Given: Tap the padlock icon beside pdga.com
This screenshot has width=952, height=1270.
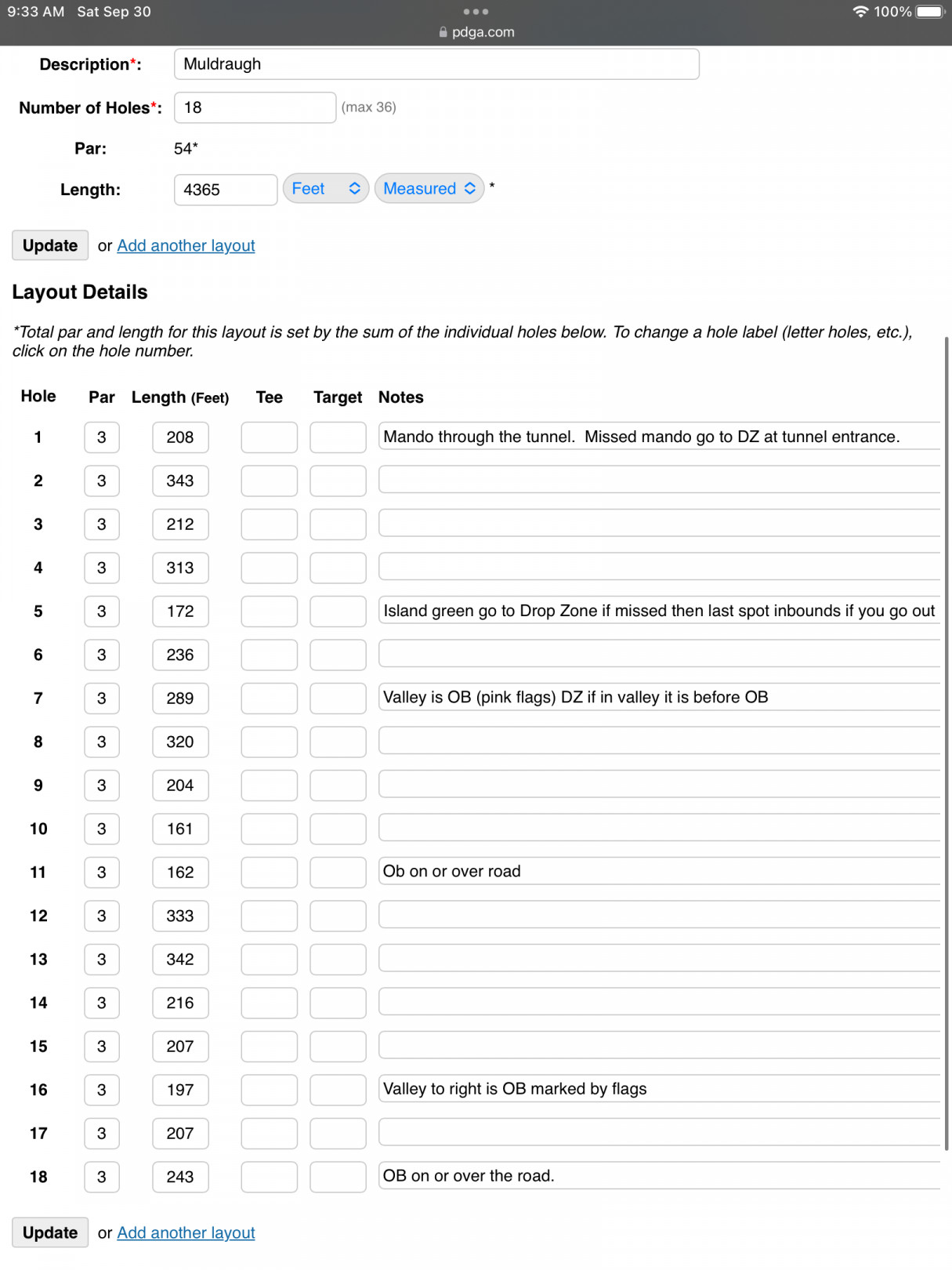Looking at the screenshot, I should 443,32.
